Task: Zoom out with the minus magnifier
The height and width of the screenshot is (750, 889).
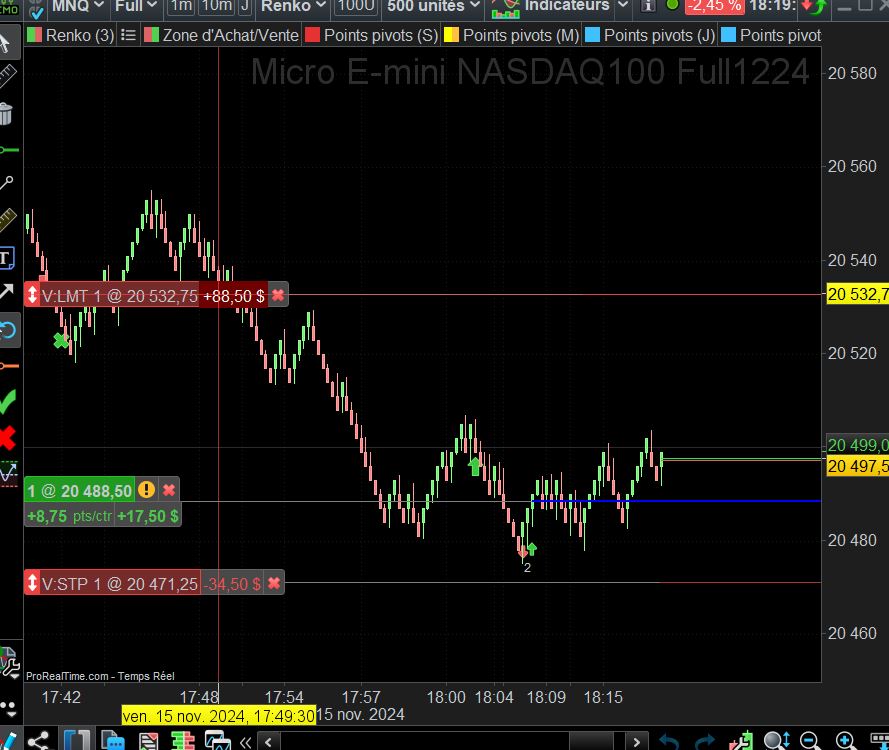Action: tap(810, 741)
